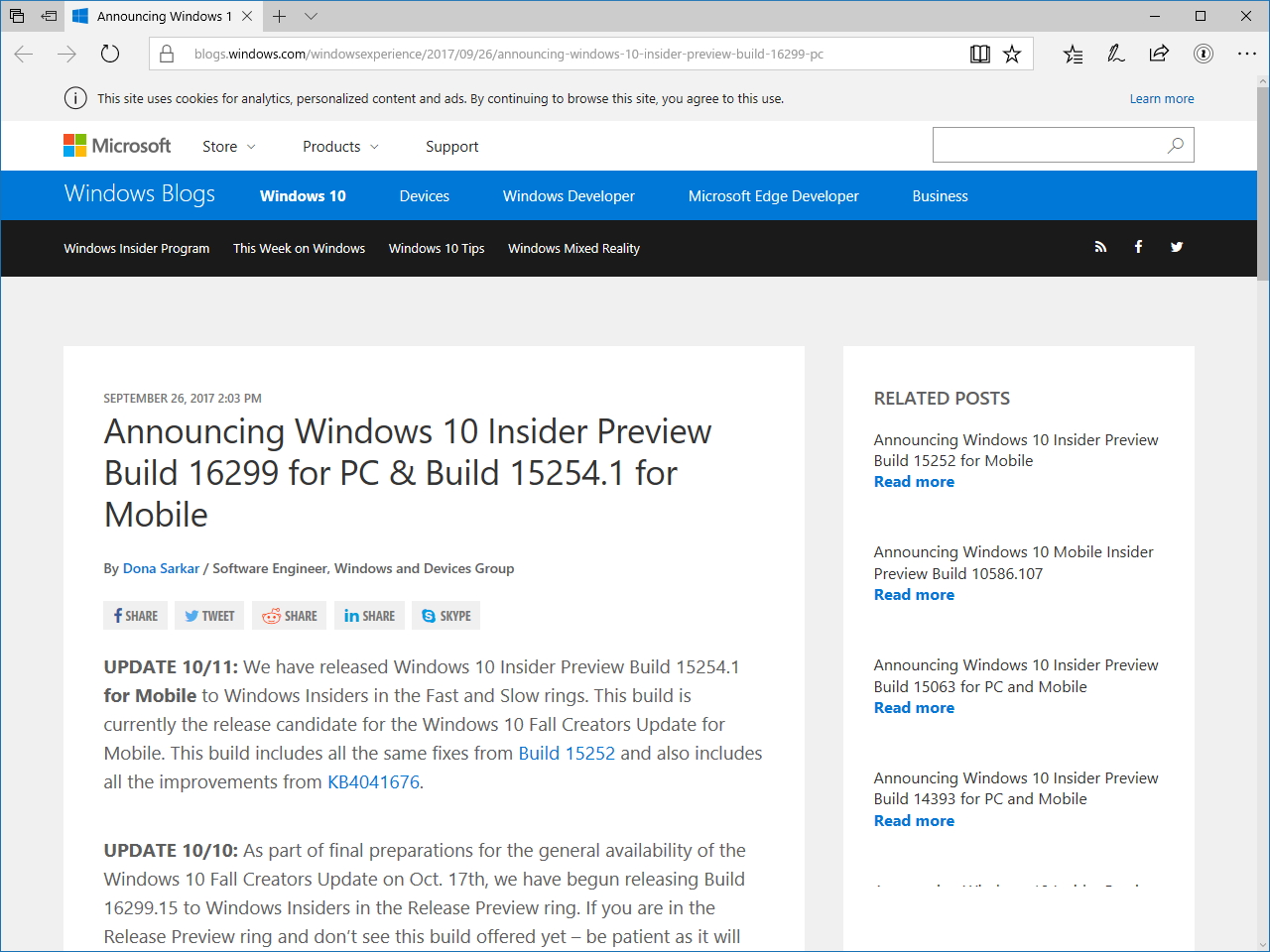The width and height of the screenshot is (1270, 952).
Task: Open the Windows Blogs Facebook page icon
Action: [x=1138, y=246]
